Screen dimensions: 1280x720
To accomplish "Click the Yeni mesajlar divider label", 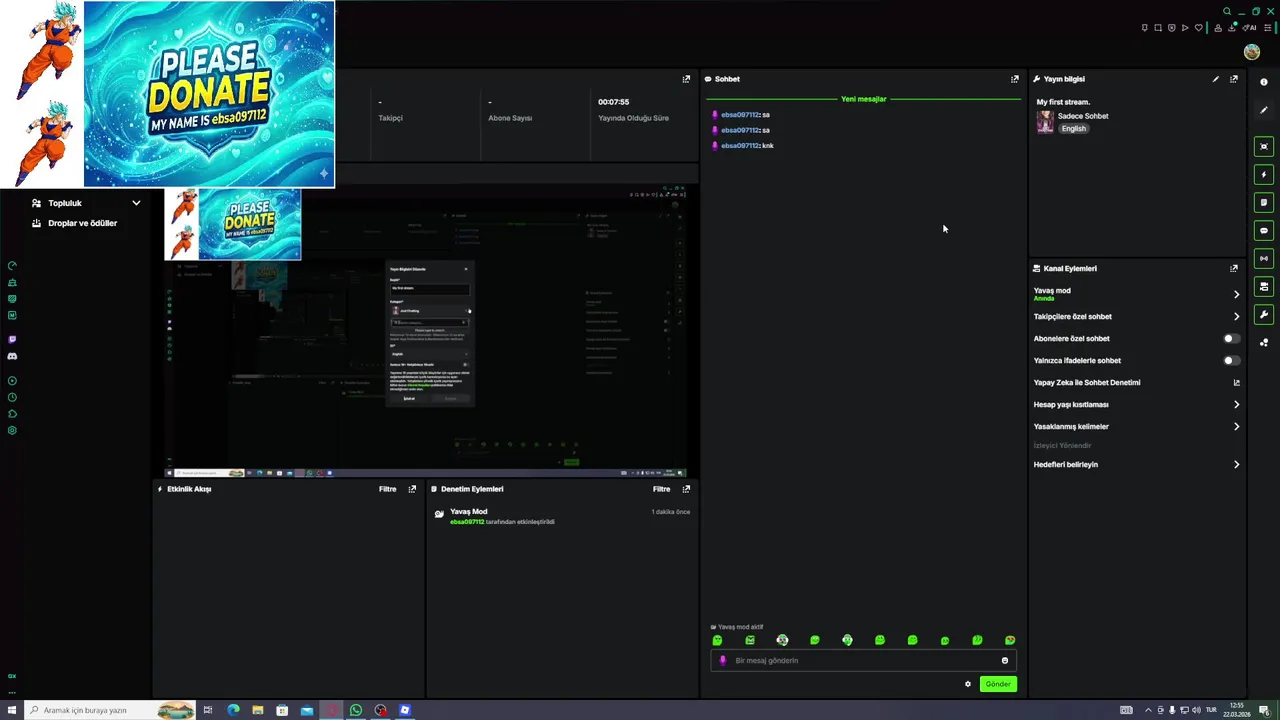I will click(x=863, y=99).
